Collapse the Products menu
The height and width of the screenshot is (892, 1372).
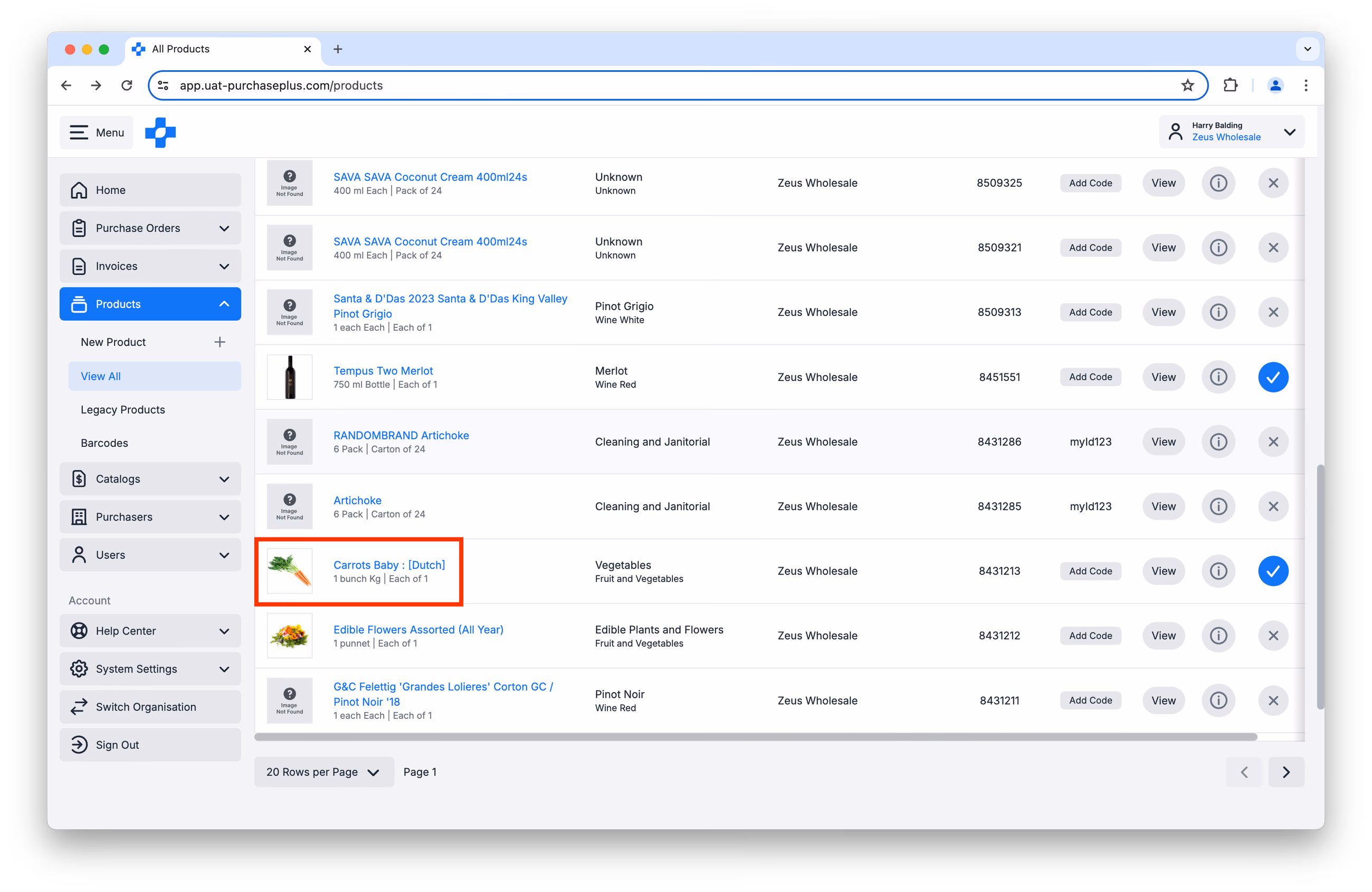150,304
